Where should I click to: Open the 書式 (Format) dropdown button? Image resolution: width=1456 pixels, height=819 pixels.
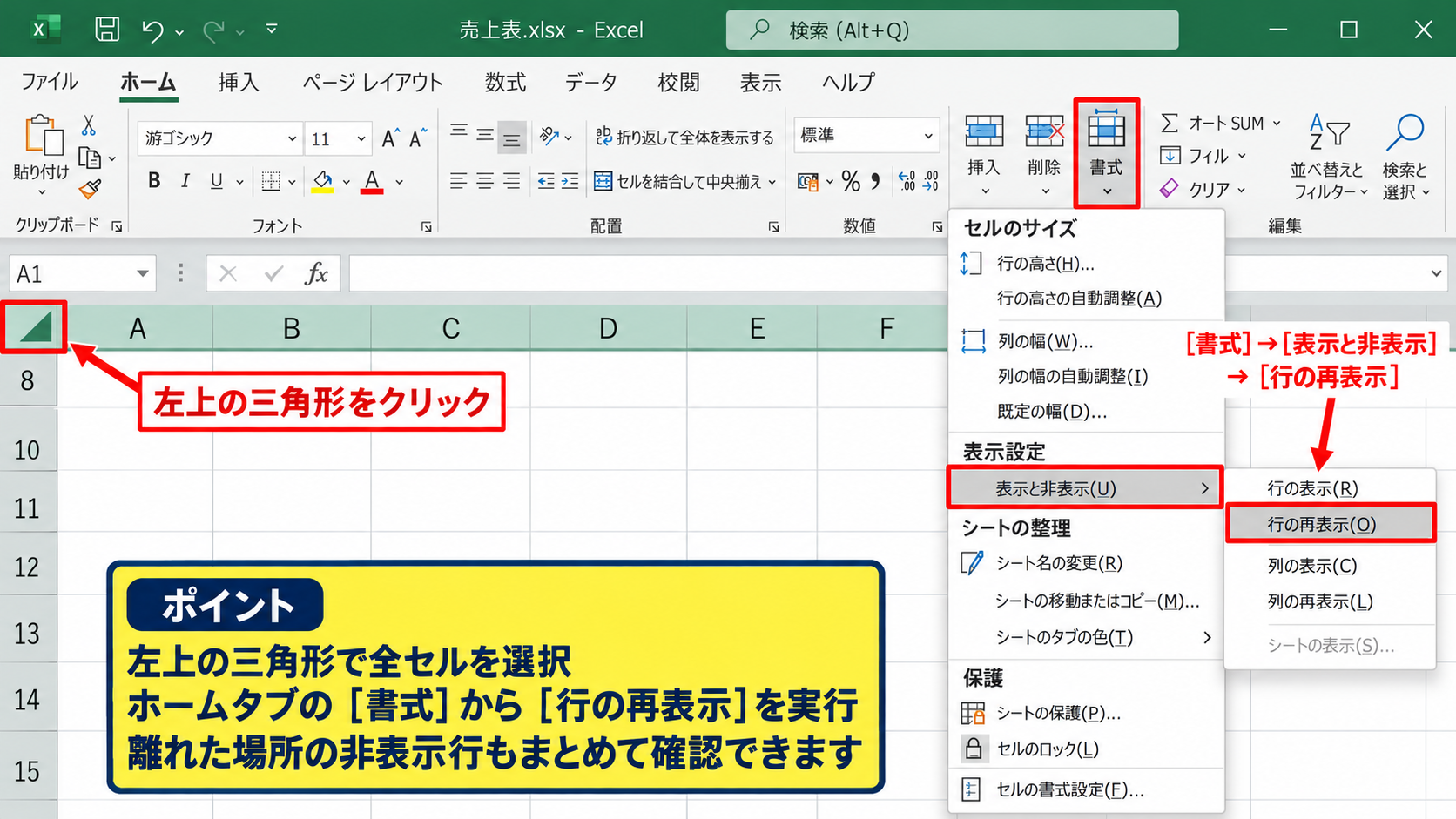coord(1107,153)
